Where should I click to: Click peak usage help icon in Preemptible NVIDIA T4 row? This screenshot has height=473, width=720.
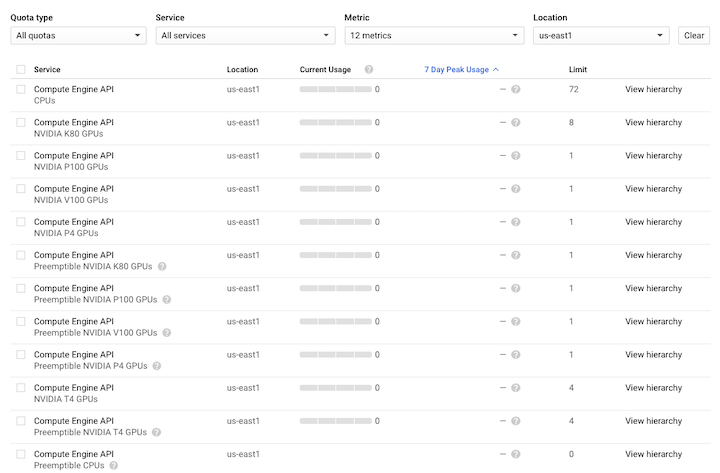point(516,421)
